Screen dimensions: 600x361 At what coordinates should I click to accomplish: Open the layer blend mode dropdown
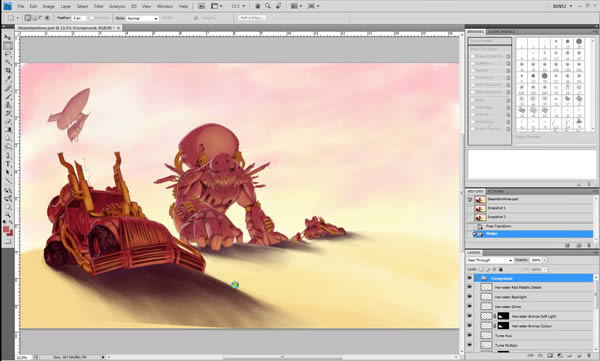[490, 260]
